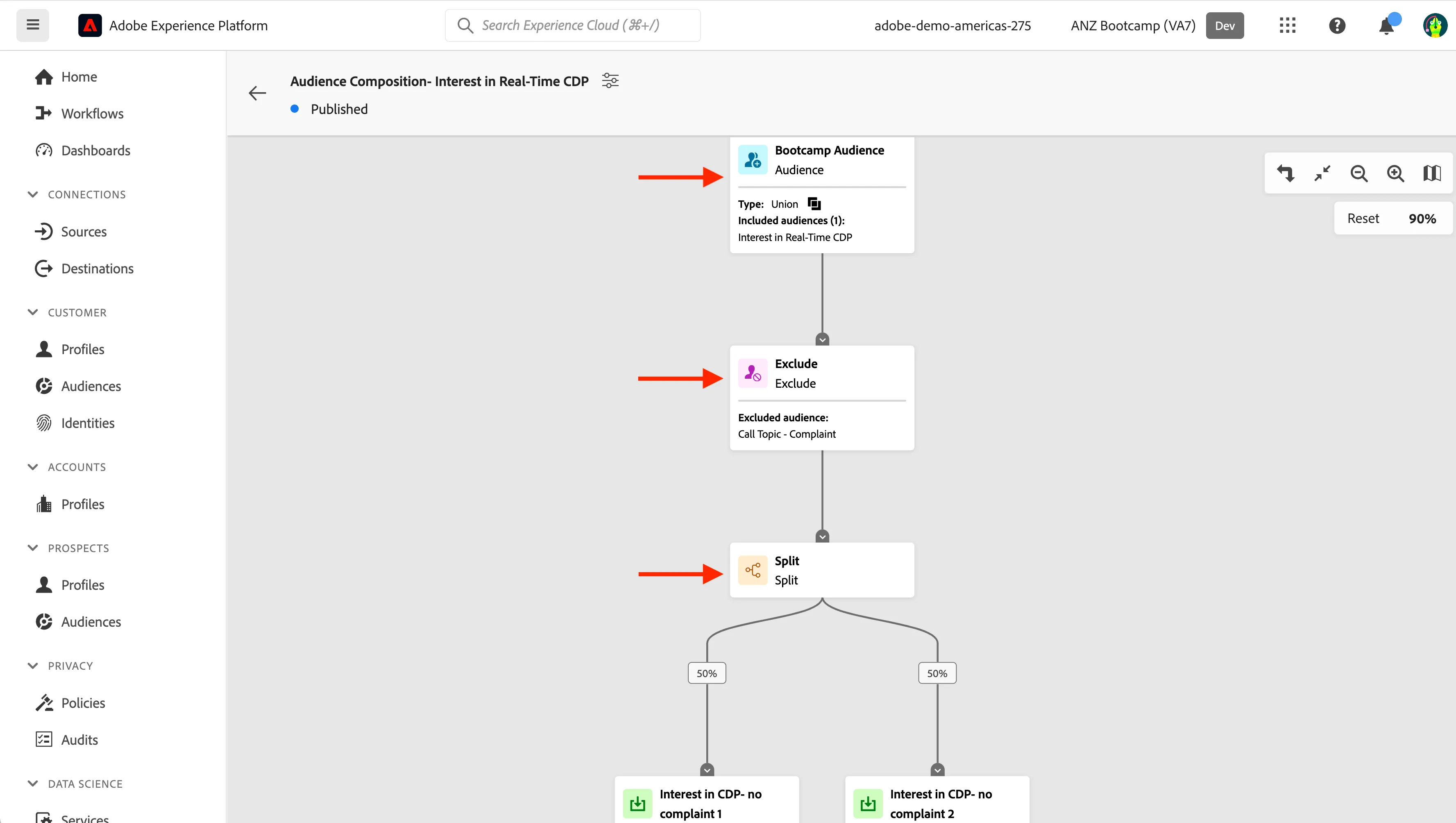Image resolution: width=1456 pixels, height=823 pixels.
Task: Open the help question mark icon
Action: tap(1337, 25)
